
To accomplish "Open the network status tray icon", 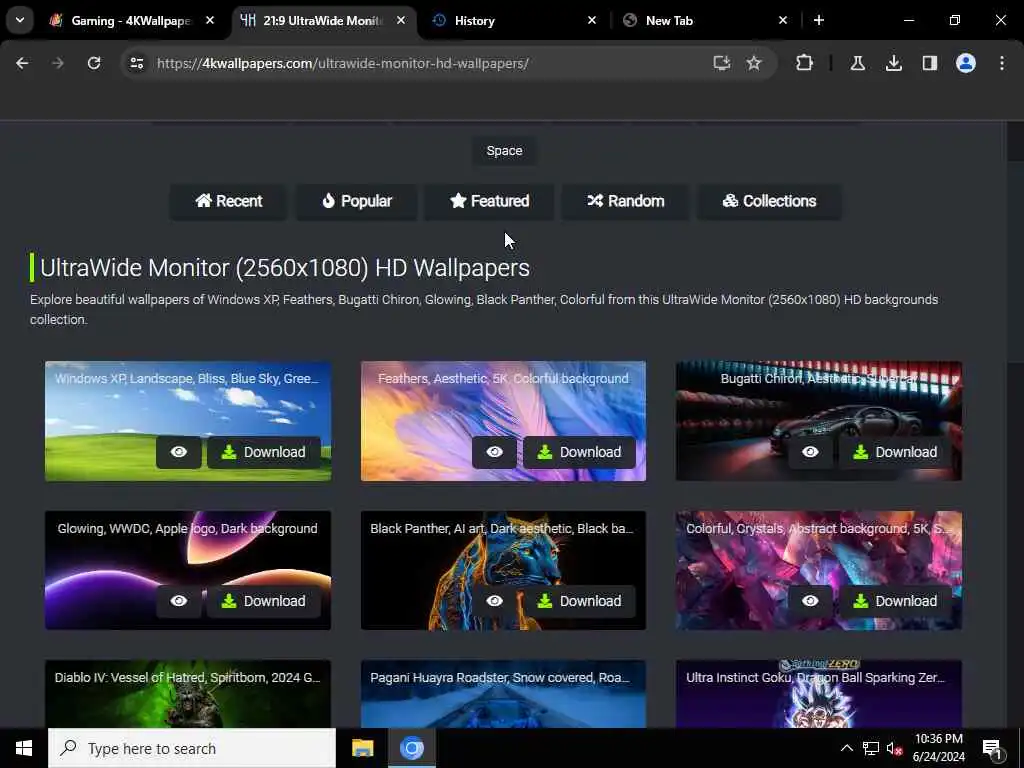I will pyautogui.click(x=871, y=748).
